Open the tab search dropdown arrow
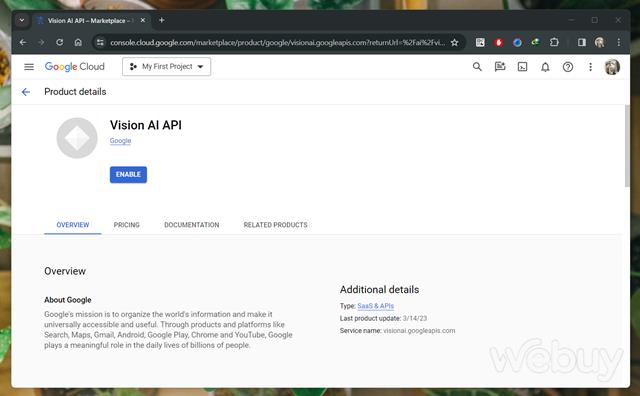 (22, 20)
